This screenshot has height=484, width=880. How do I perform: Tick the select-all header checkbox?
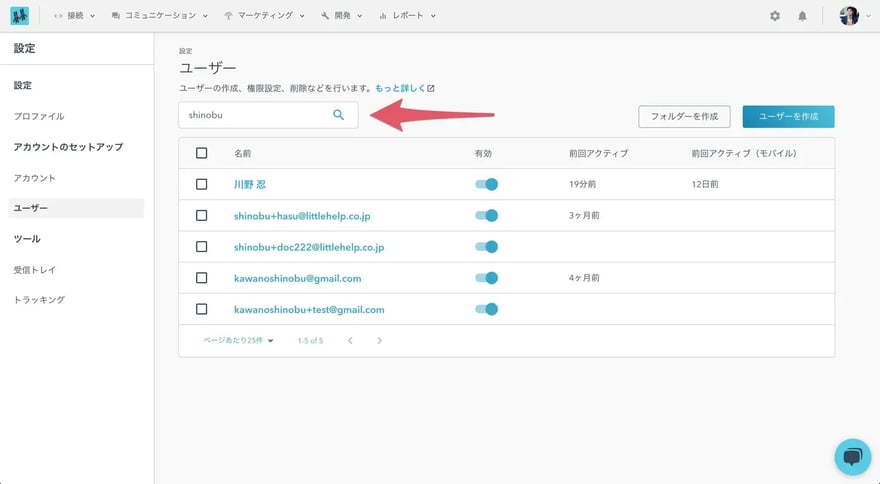[x=202, y=153]
